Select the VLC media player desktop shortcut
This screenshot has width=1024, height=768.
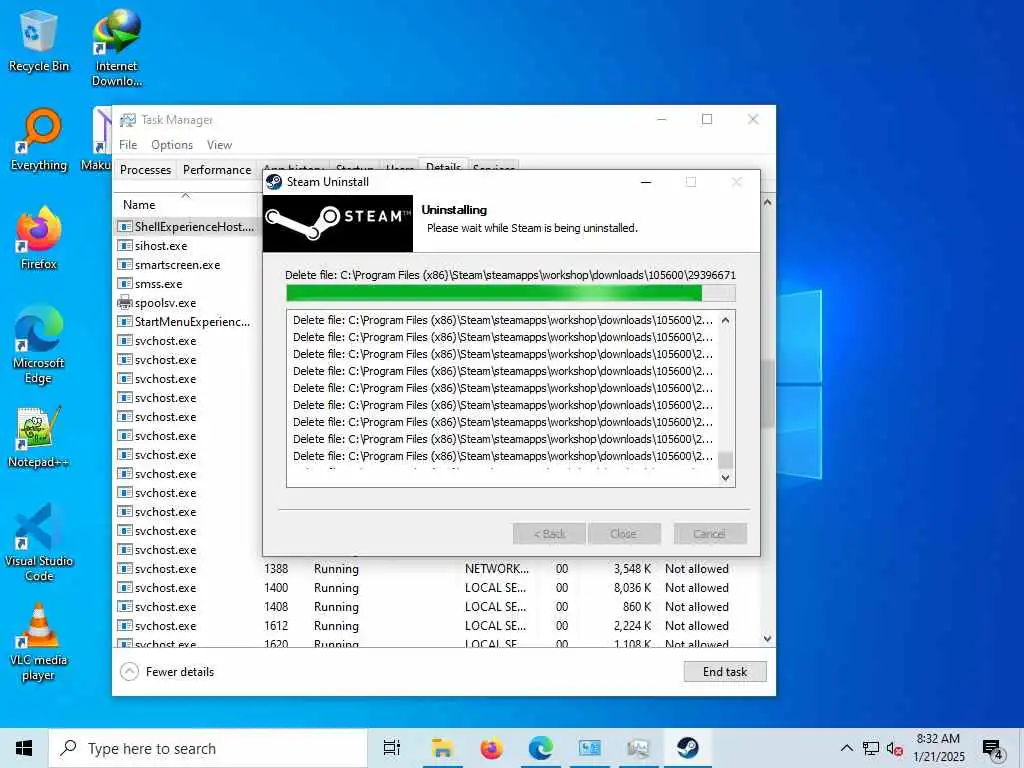coord(39,643)
